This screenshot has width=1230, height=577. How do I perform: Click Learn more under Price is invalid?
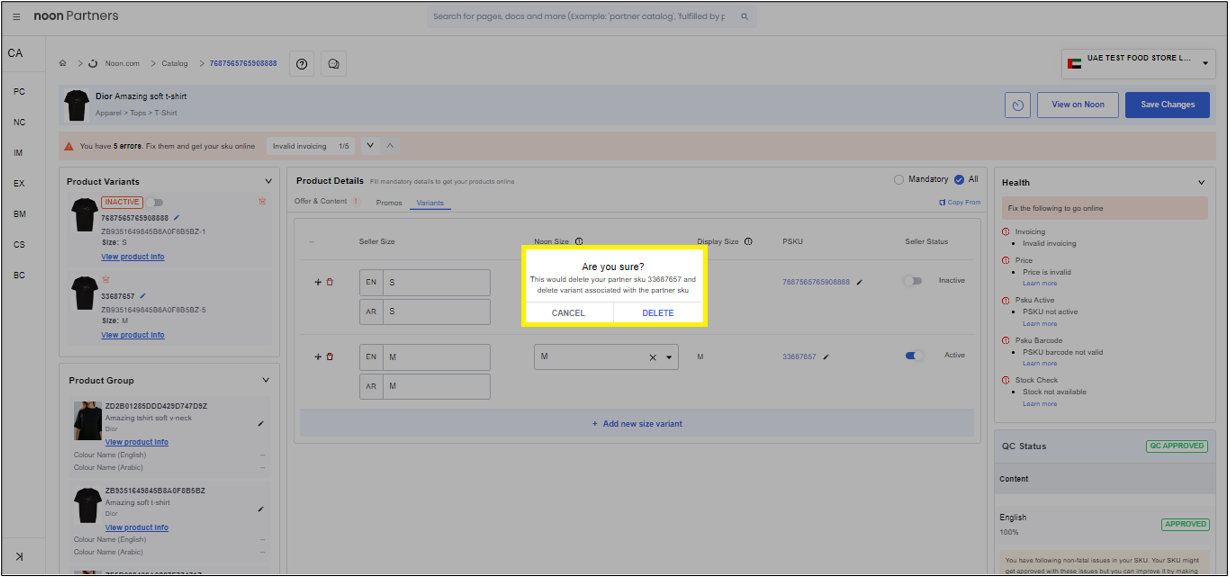(x=1039, y=284)
